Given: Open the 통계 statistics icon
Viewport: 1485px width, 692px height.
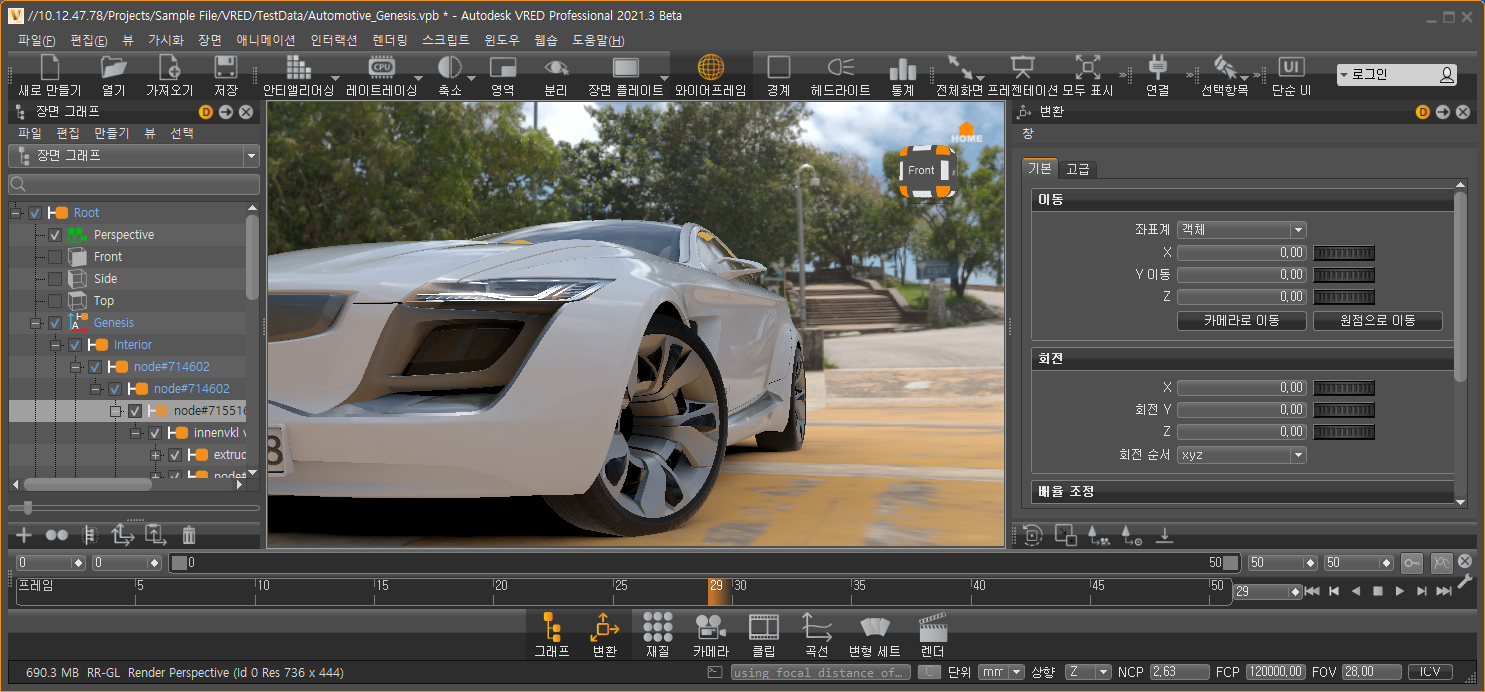Looking at the screenshot, I should click(x=902, y=68).
